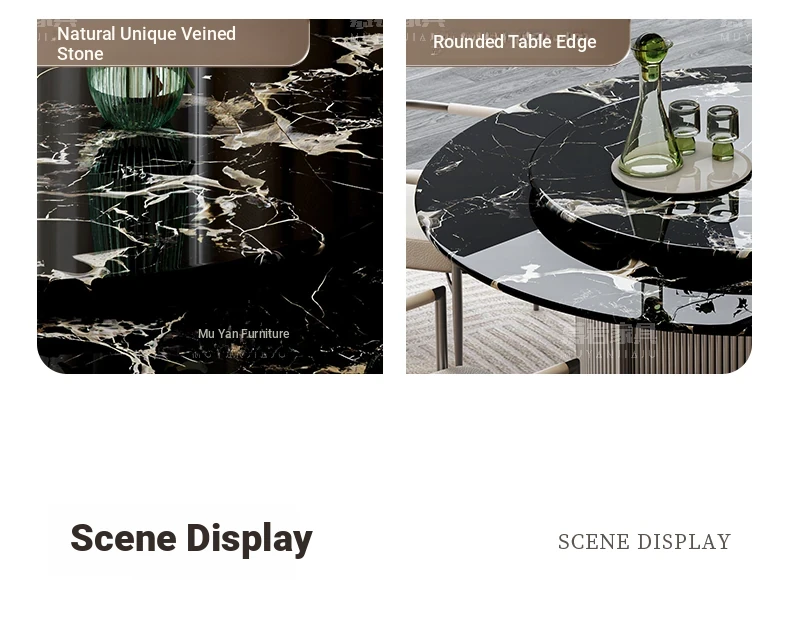790x625 pixels.
Task: Click the round beige serving tray
Action: (x=681, y=171)
